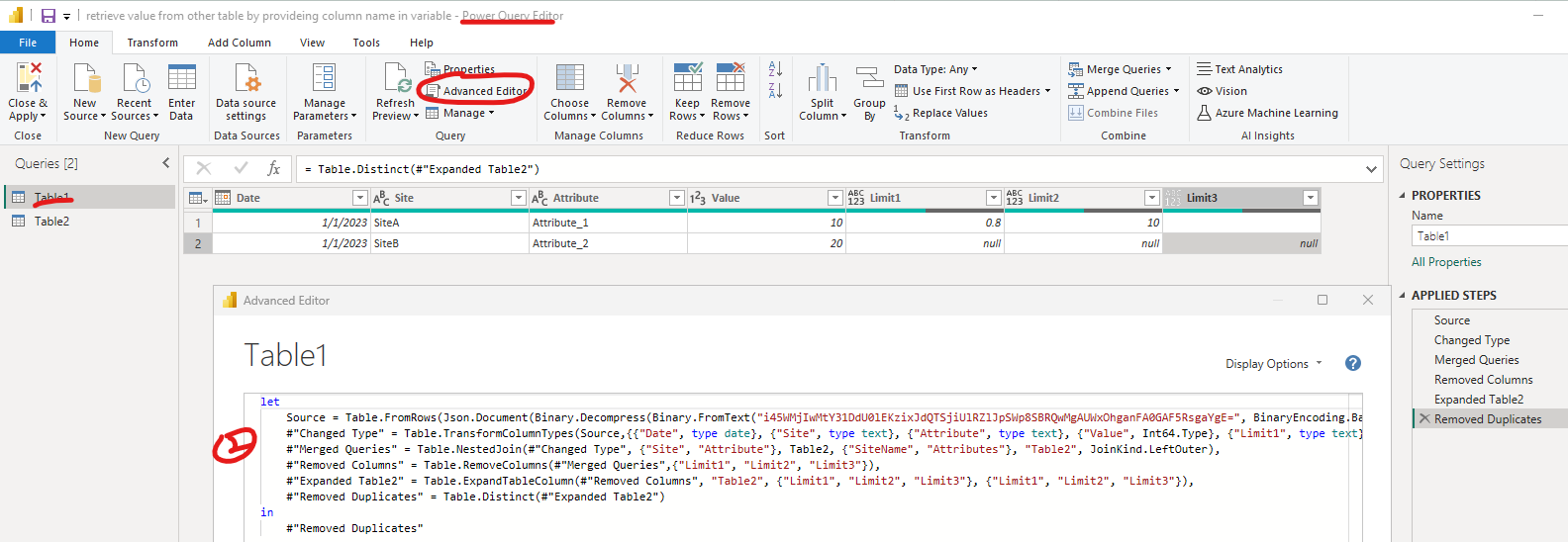
Task: Click the Properties ribbon button
Action: click(460, 69)
